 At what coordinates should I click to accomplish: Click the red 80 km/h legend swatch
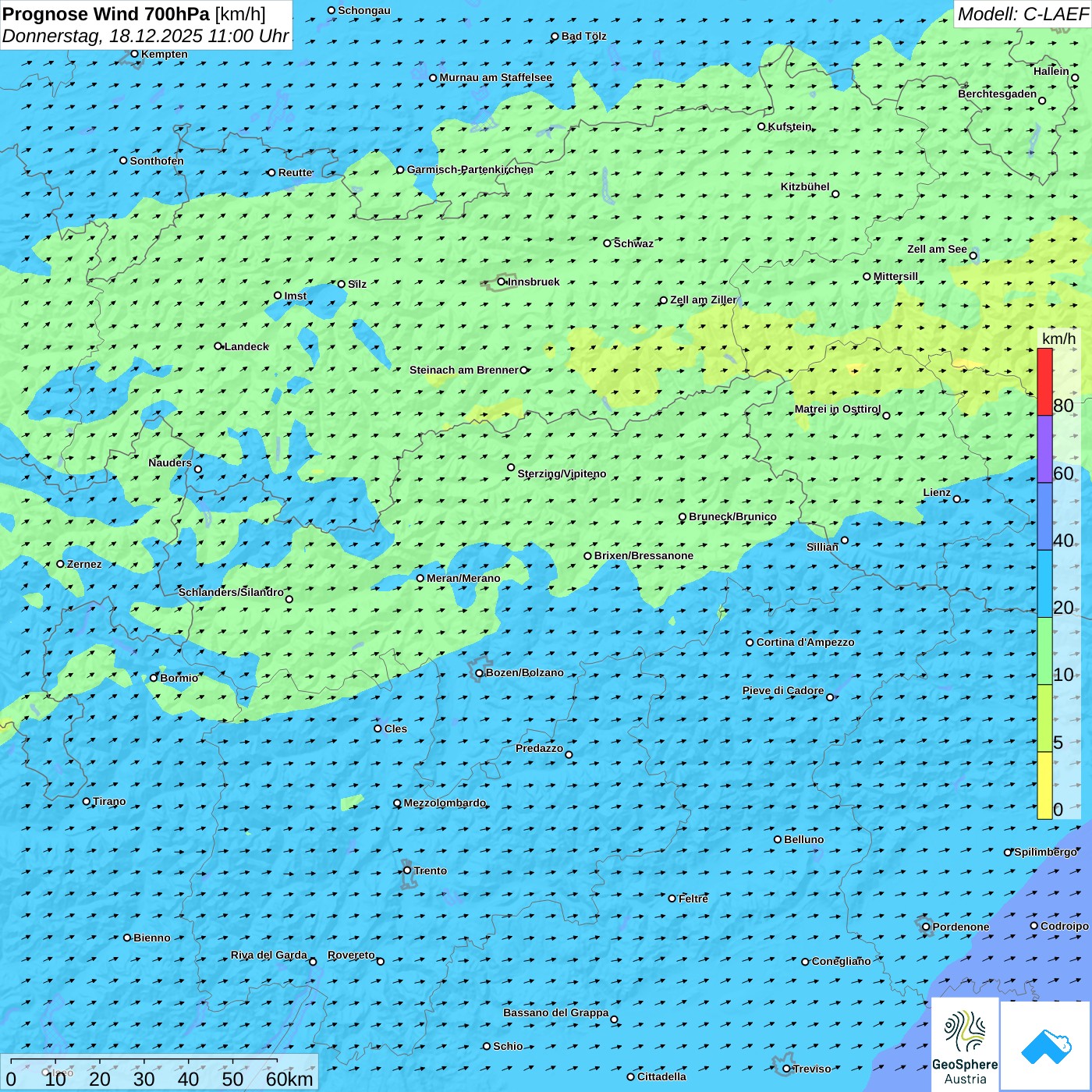[x=1044, y=381]
